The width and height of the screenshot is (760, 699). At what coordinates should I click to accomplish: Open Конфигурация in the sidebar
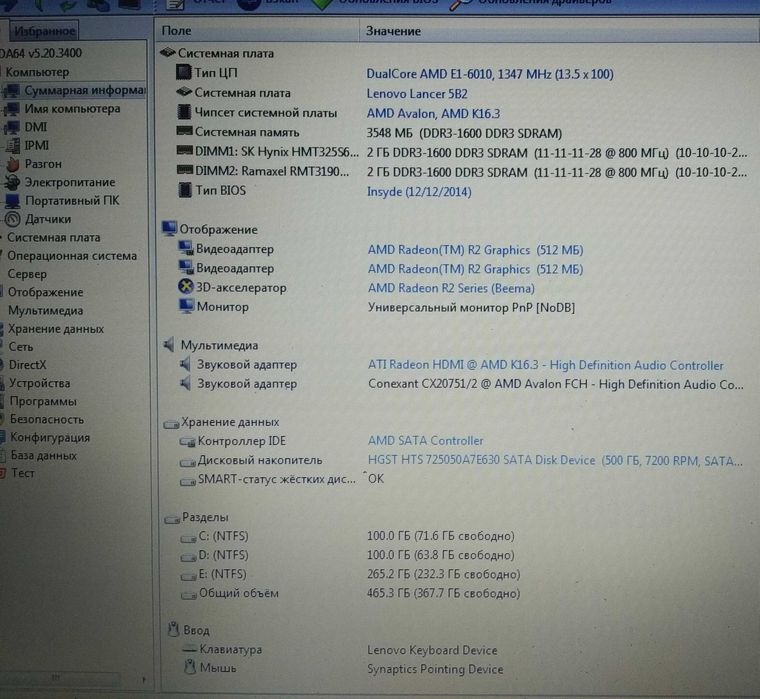(50, 437)
